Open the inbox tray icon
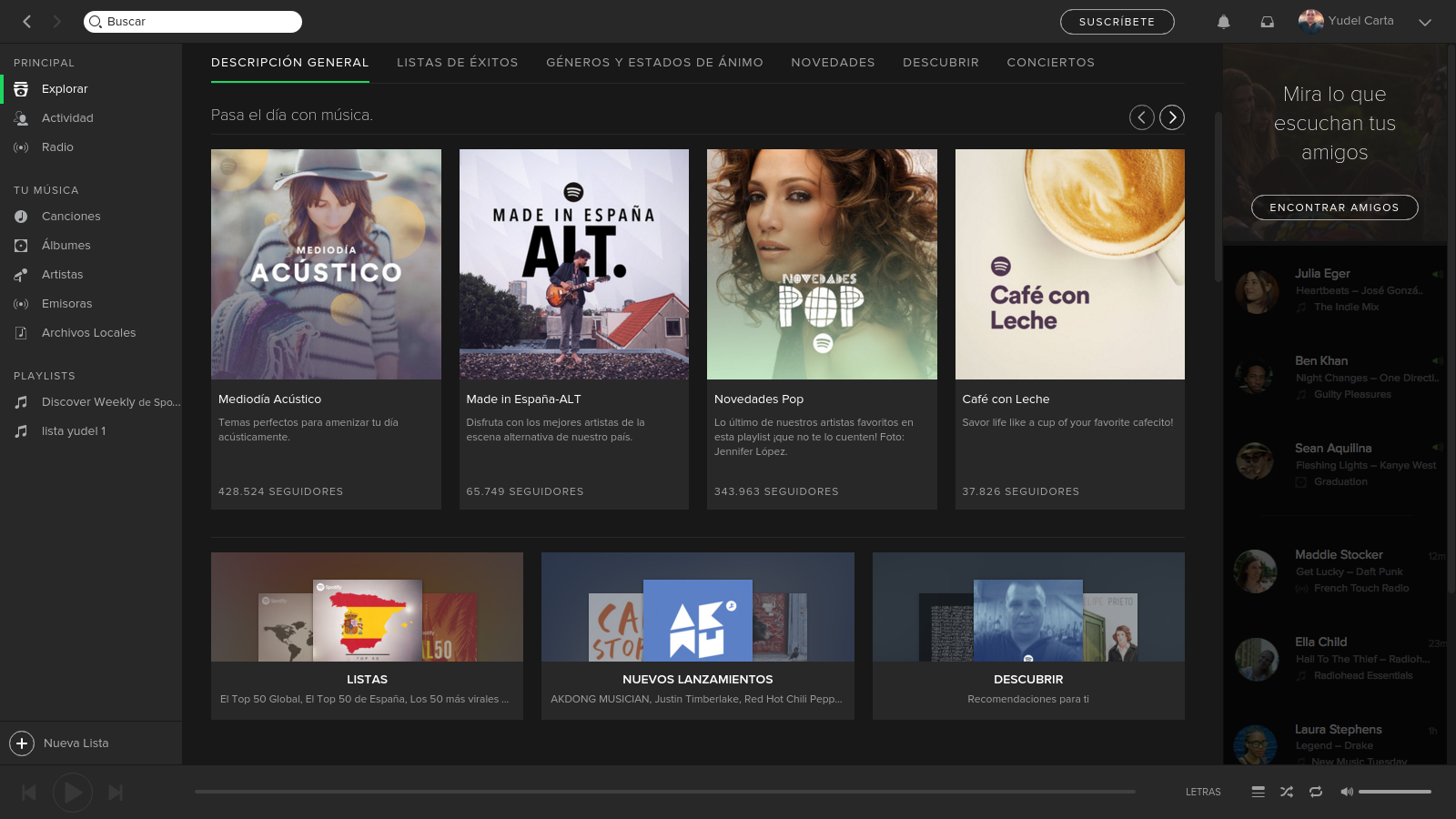Image resolution: width=1456 pixels, height=819 pixels. [1267, 22]
